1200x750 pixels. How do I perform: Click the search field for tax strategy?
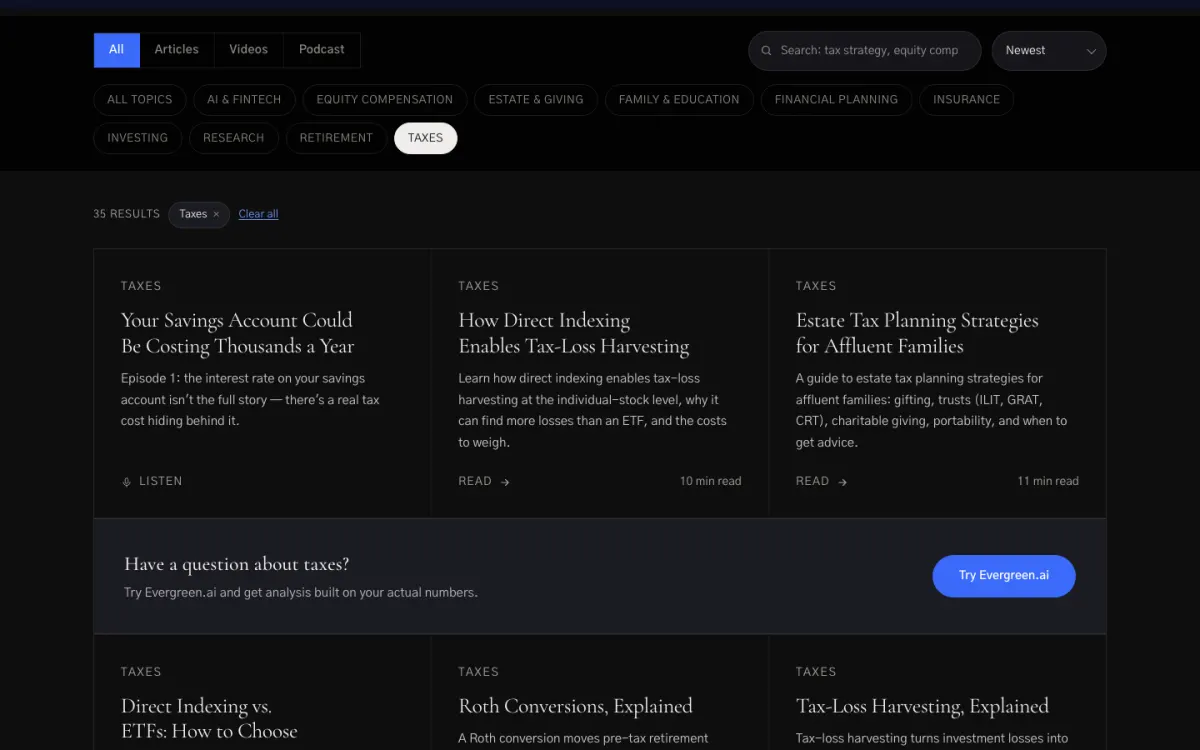tap(865, 51)
